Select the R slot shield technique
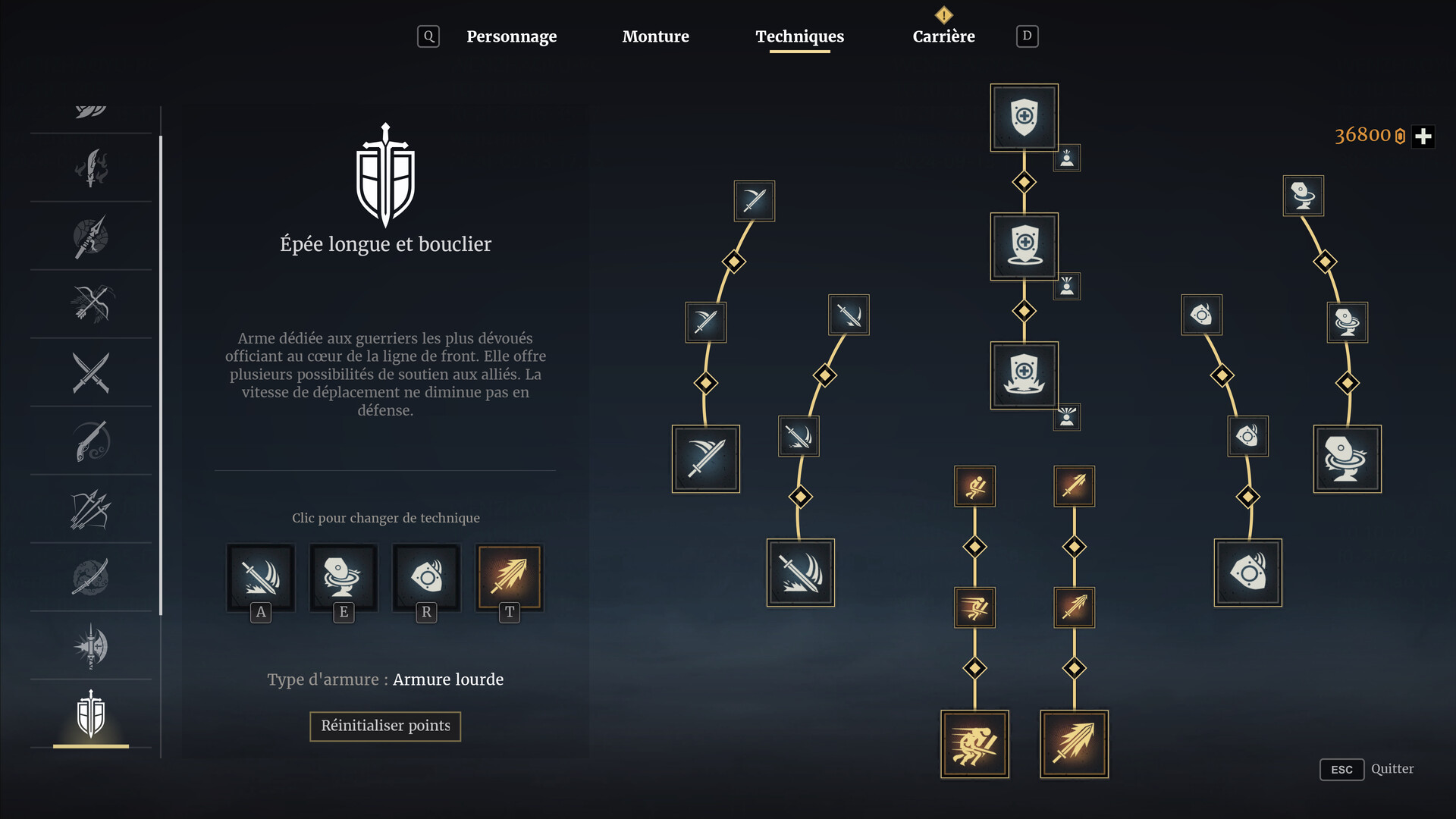This screenshot has width=1456, height=819. coord(426,577)
